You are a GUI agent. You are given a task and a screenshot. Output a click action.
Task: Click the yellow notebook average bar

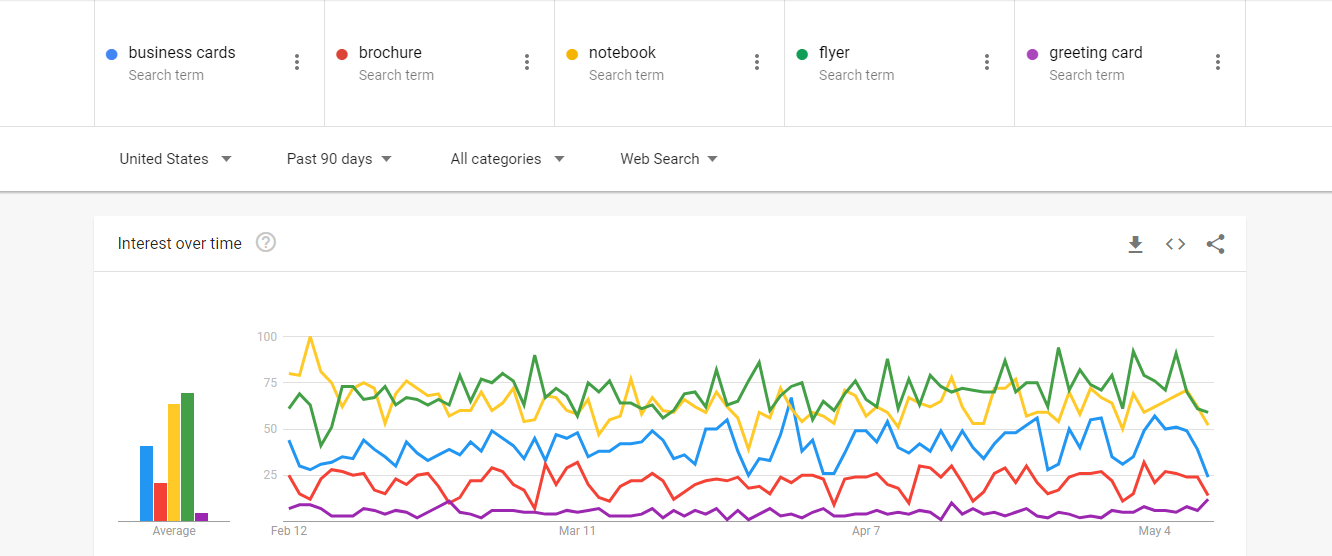click(174, 462)
